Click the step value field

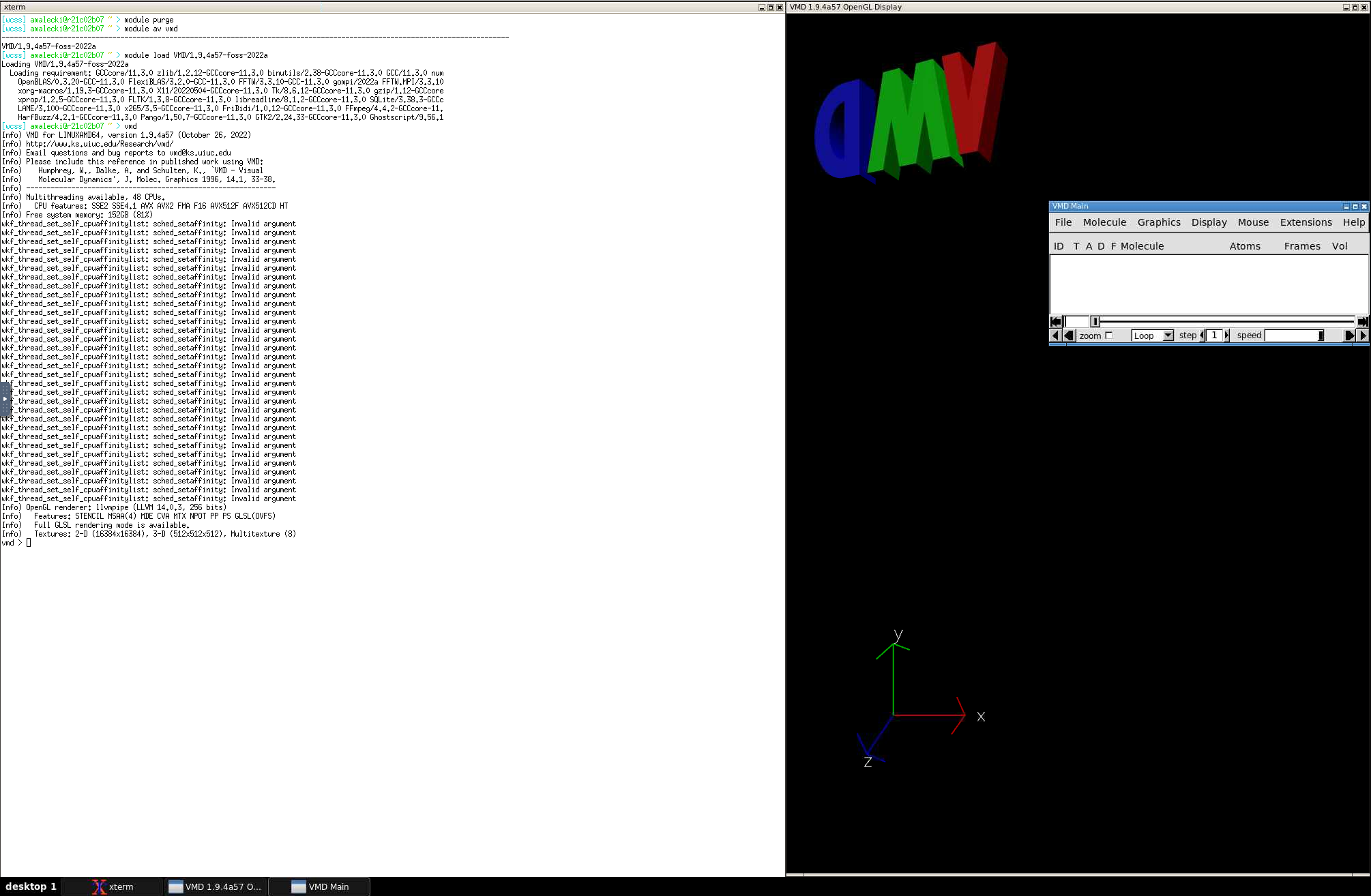click(1214, 335)
